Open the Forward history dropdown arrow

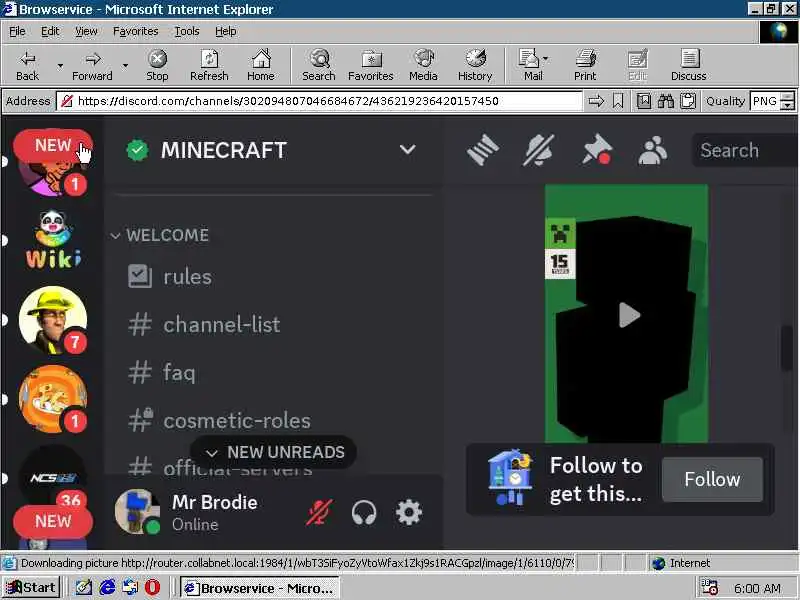point(125,65)
